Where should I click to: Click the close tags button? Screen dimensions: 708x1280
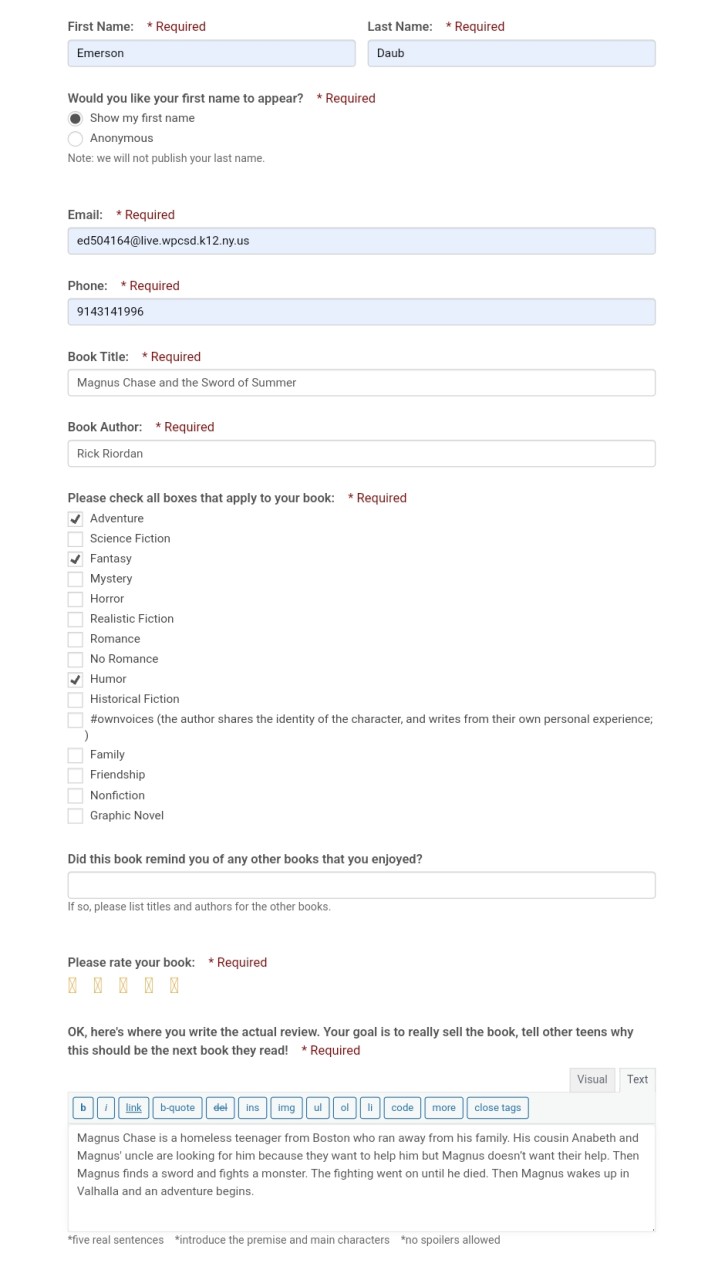[x=497, y=1108]
